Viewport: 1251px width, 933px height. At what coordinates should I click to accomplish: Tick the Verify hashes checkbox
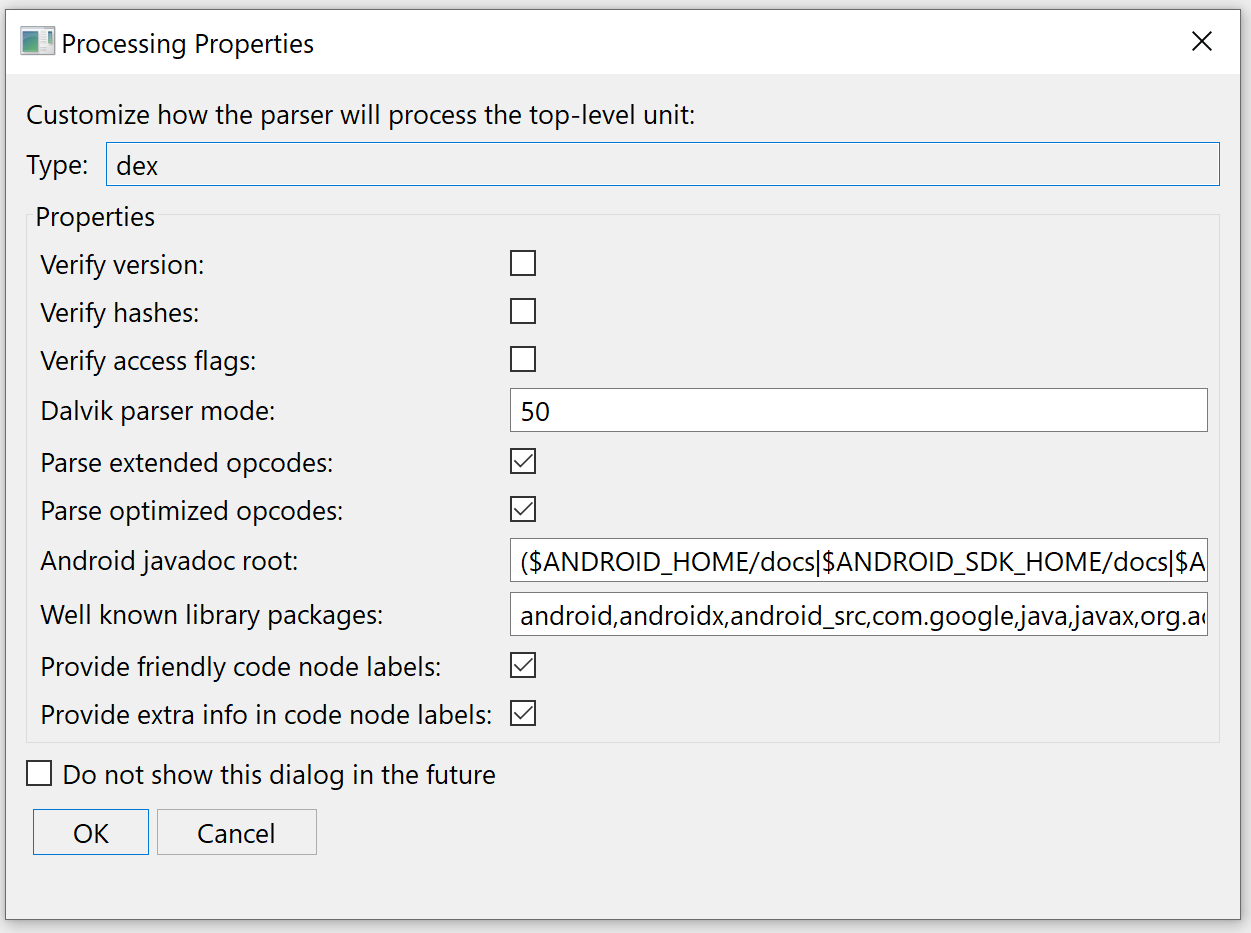[x=523, y=312]
